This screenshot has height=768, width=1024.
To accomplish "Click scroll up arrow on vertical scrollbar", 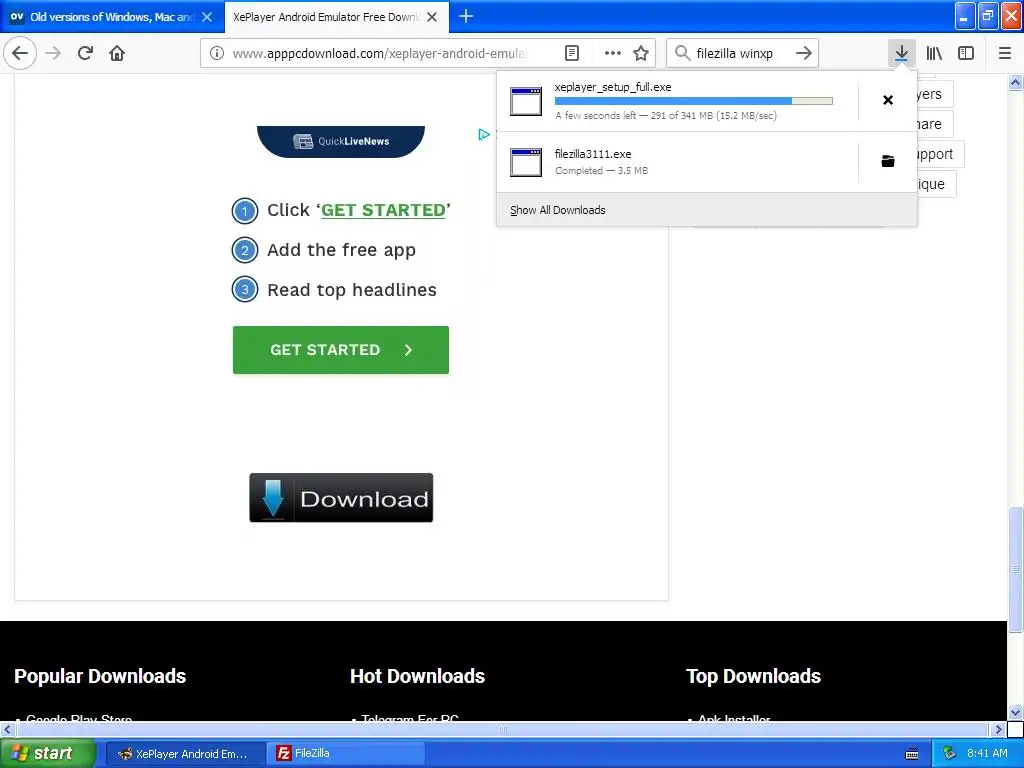I will (1015, 82).
